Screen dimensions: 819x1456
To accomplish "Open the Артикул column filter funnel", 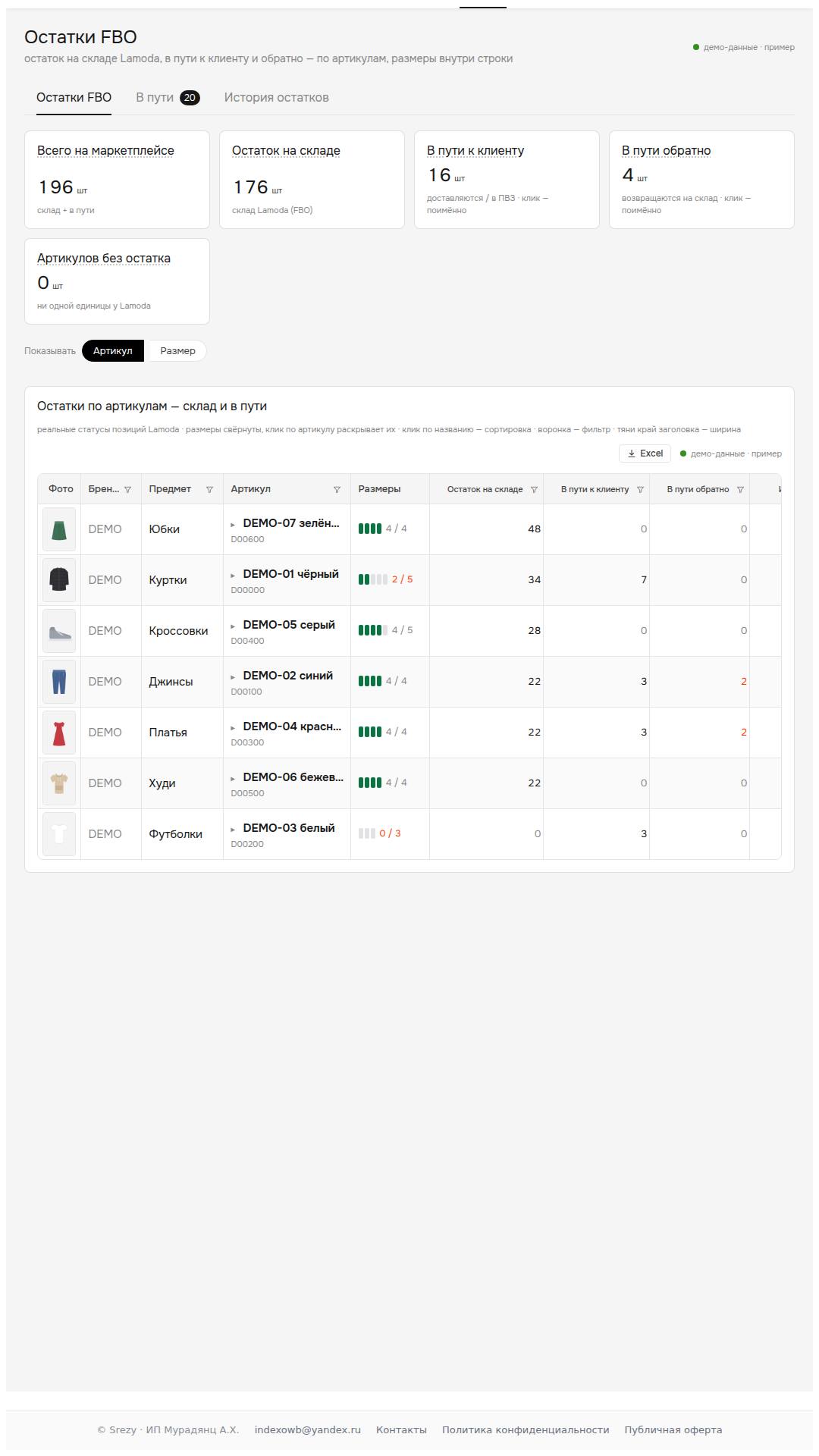I will point(337,490).
